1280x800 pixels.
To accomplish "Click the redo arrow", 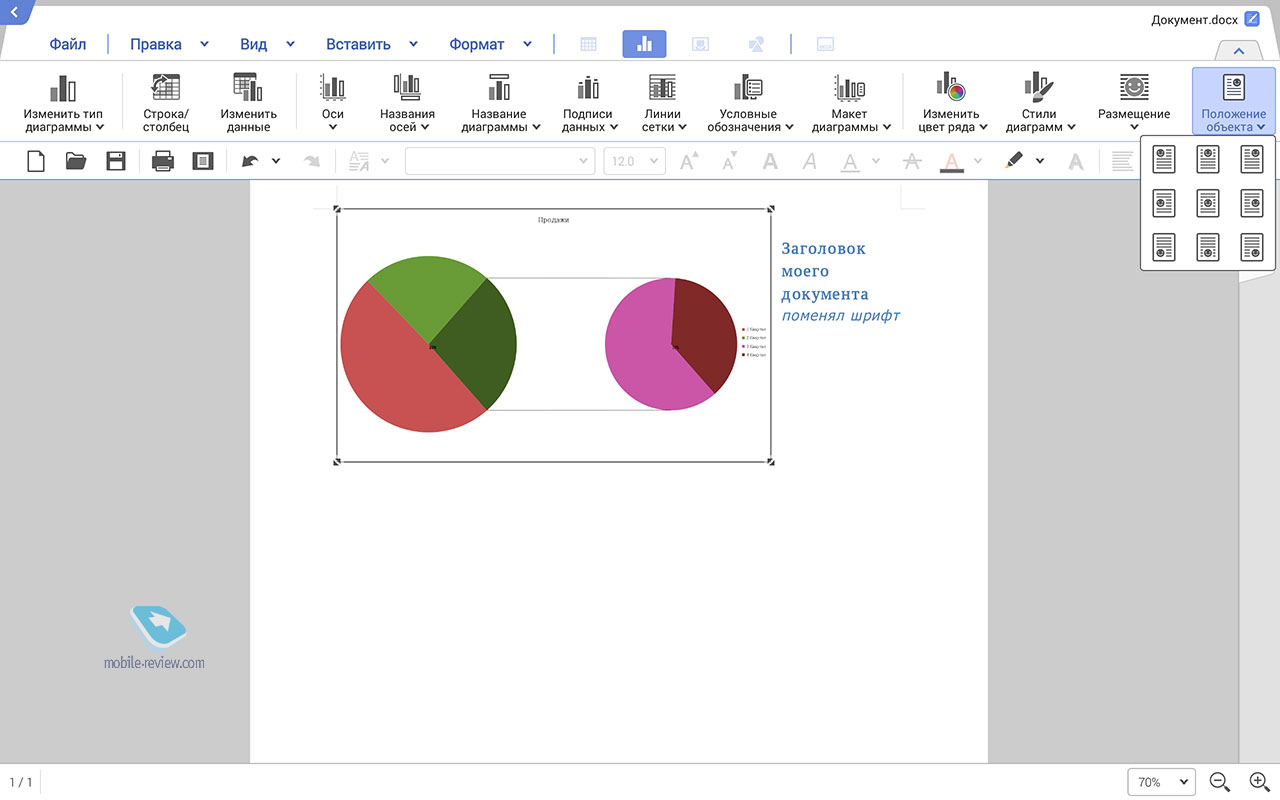I will 312,161.
